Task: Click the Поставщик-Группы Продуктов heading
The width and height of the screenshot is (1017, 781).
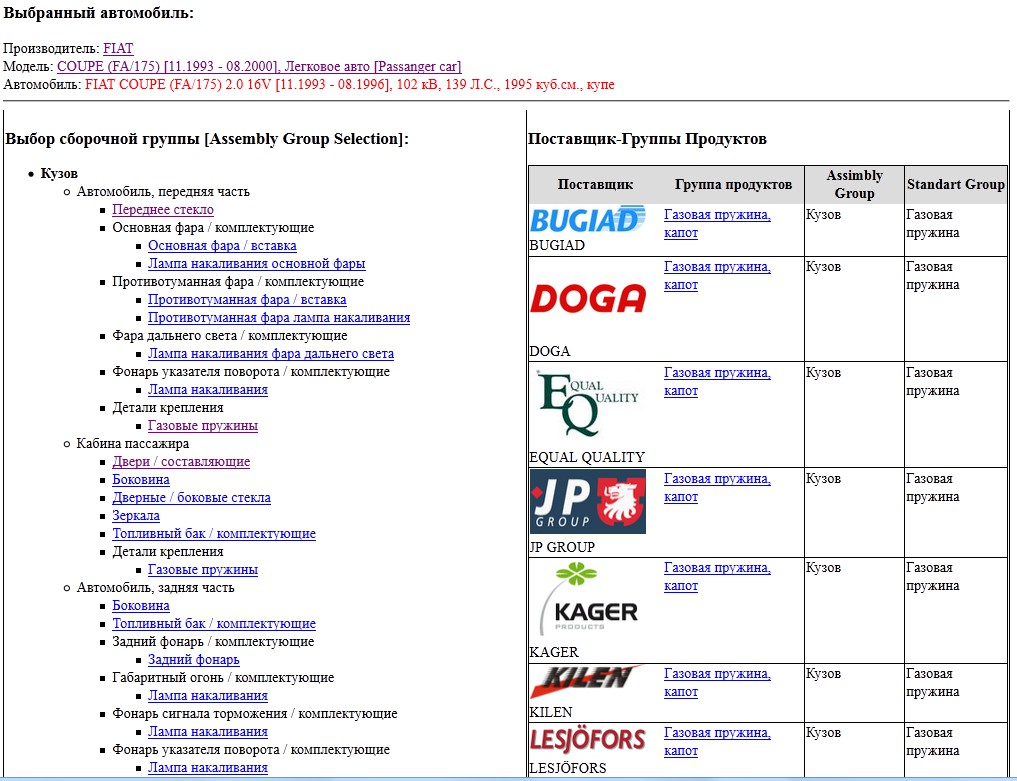Action: click(x=647, y=139)
